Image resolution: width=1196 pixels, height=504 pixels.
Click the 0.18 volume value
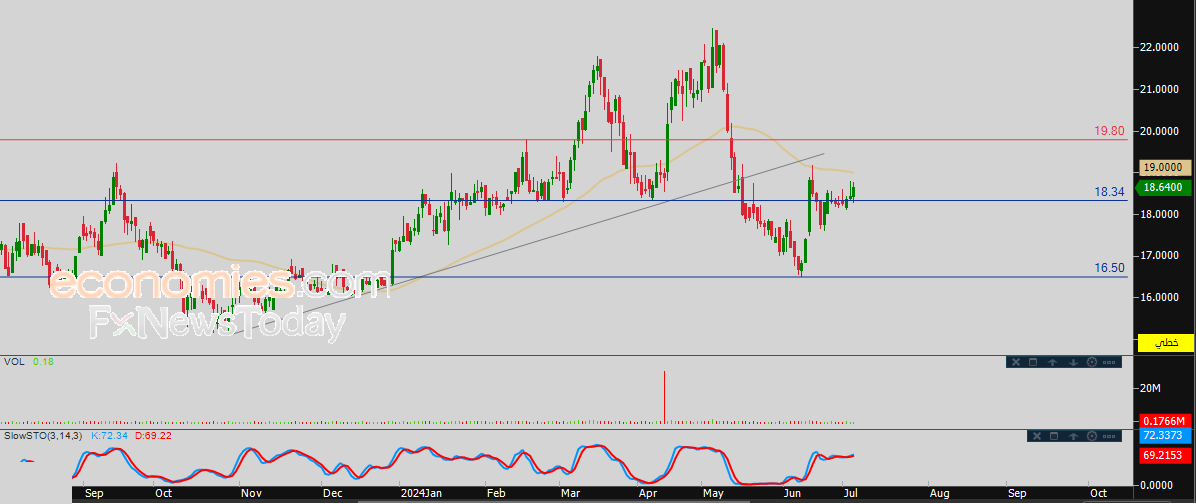tap(43, 361)
